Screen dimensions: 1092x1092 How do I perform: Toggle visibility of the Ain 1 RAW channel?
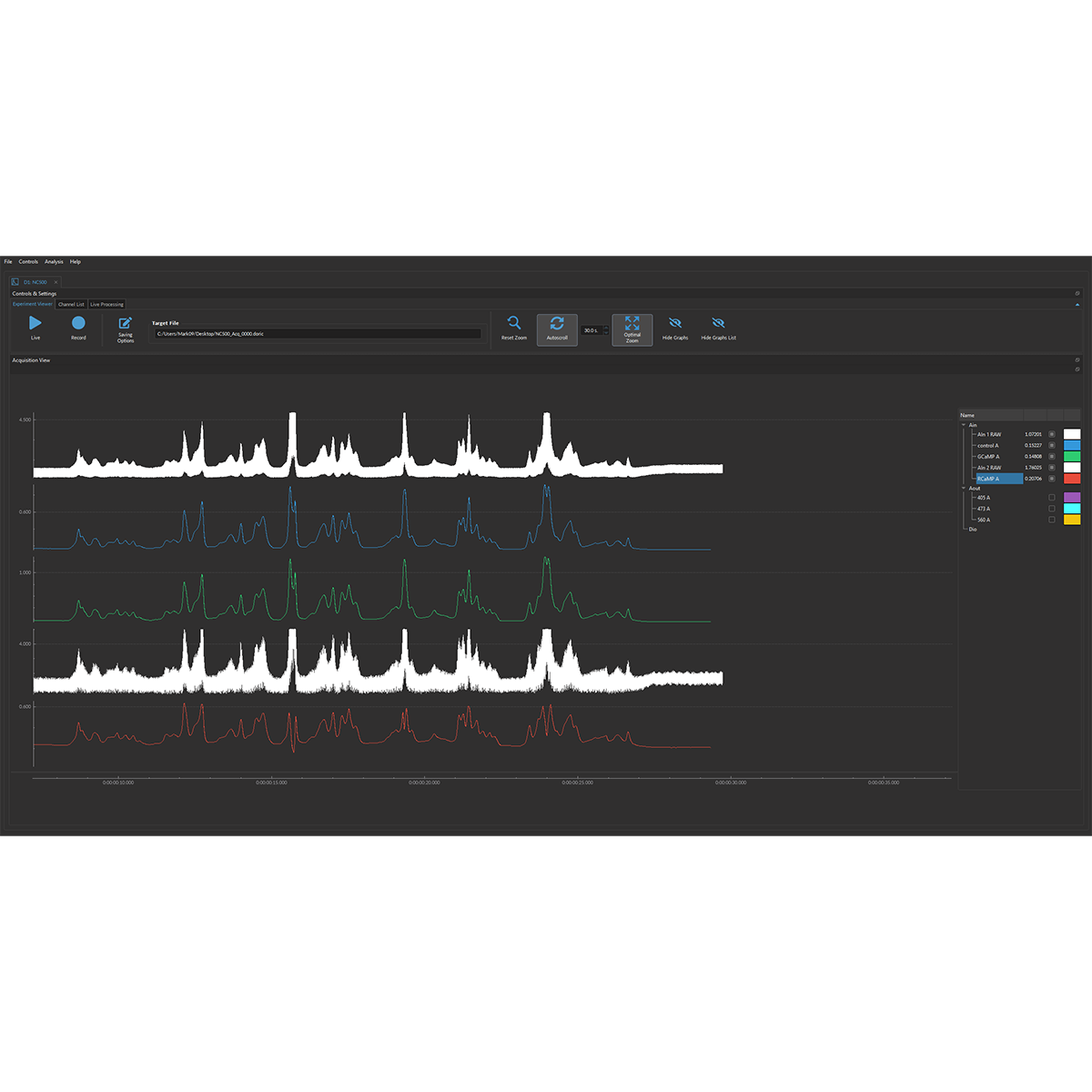tap(1052, 434)
